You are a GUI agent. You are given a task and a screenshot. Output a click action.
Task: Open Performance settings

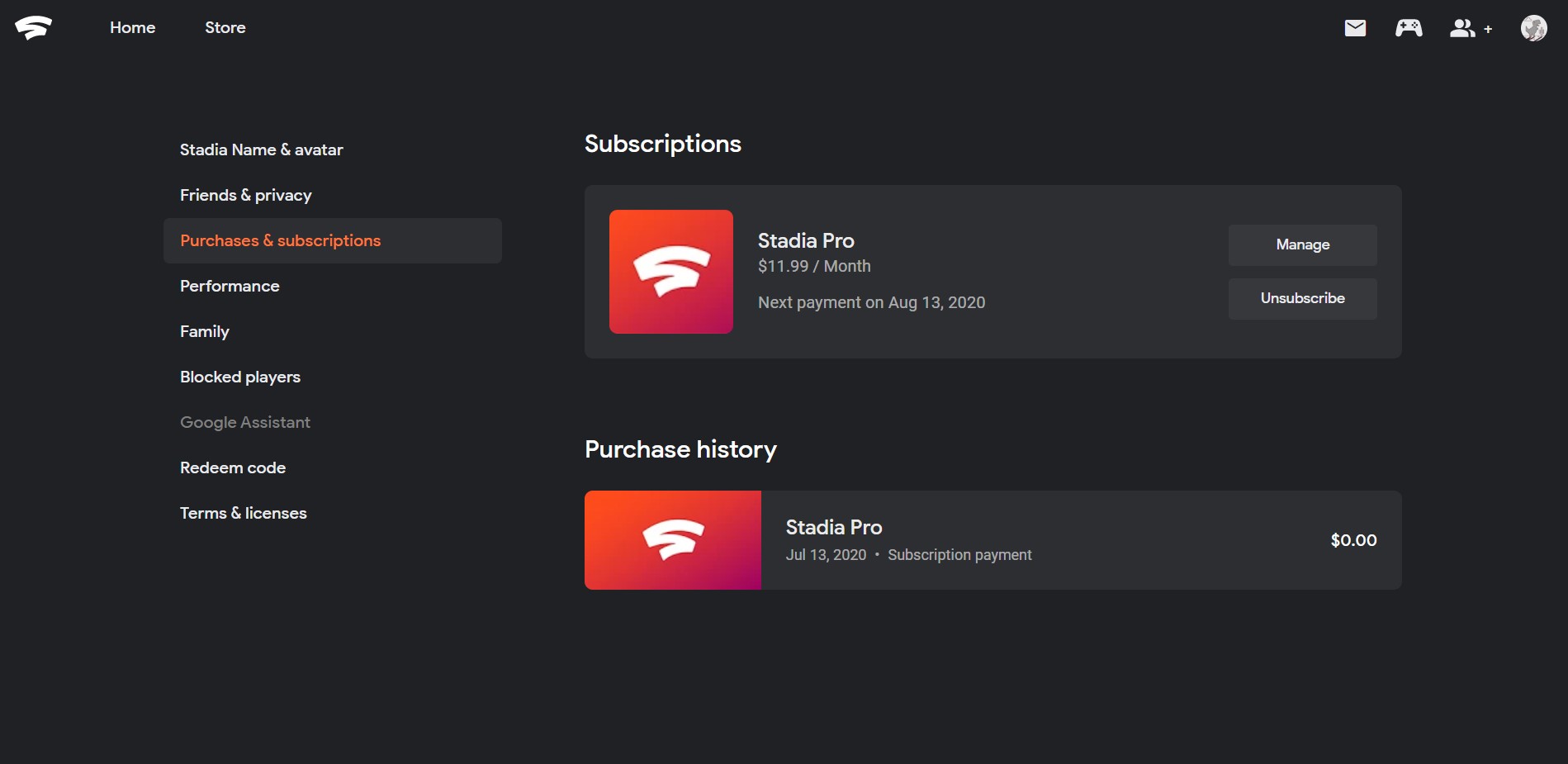pyautogui.click(x=230, y=287)
